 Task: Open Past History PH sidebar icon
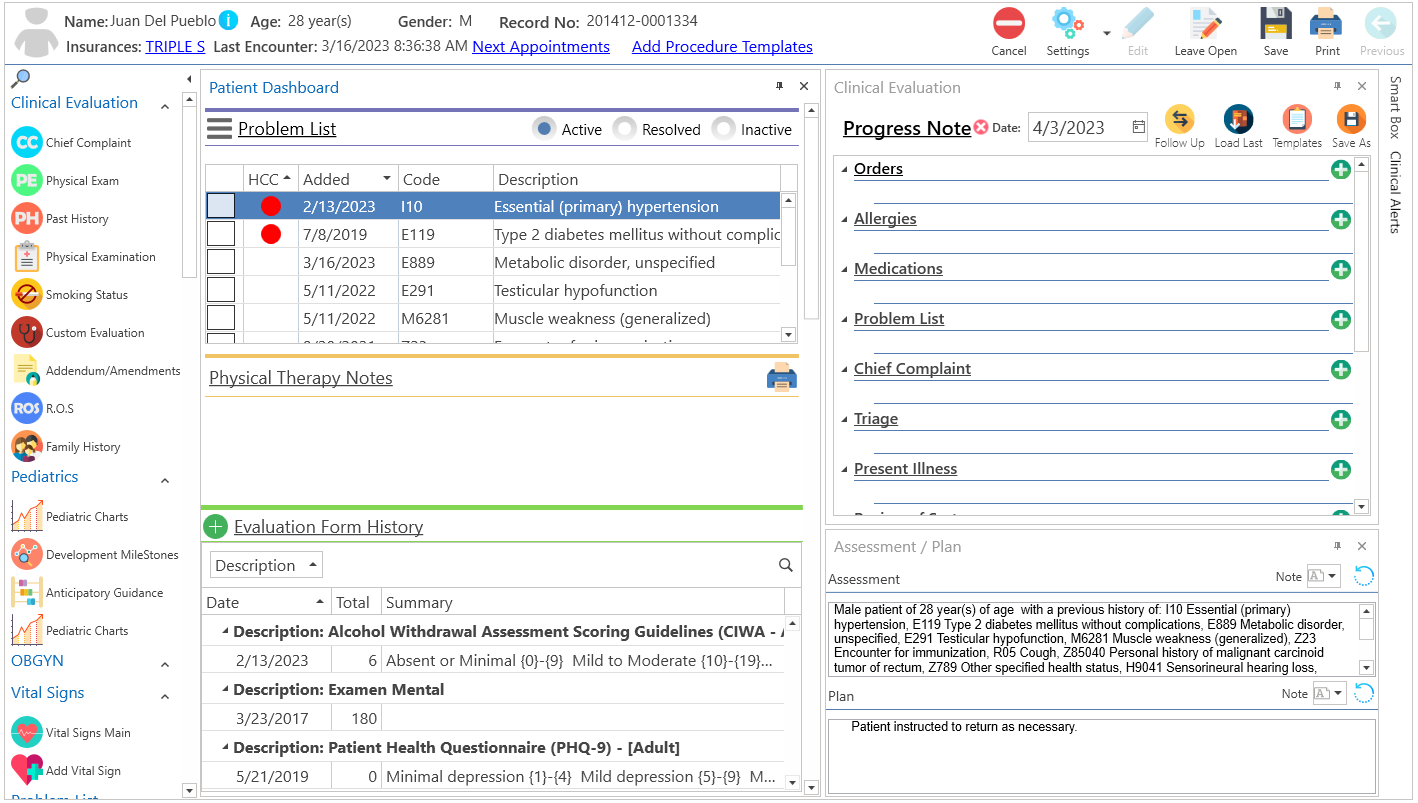coord(27,218)
